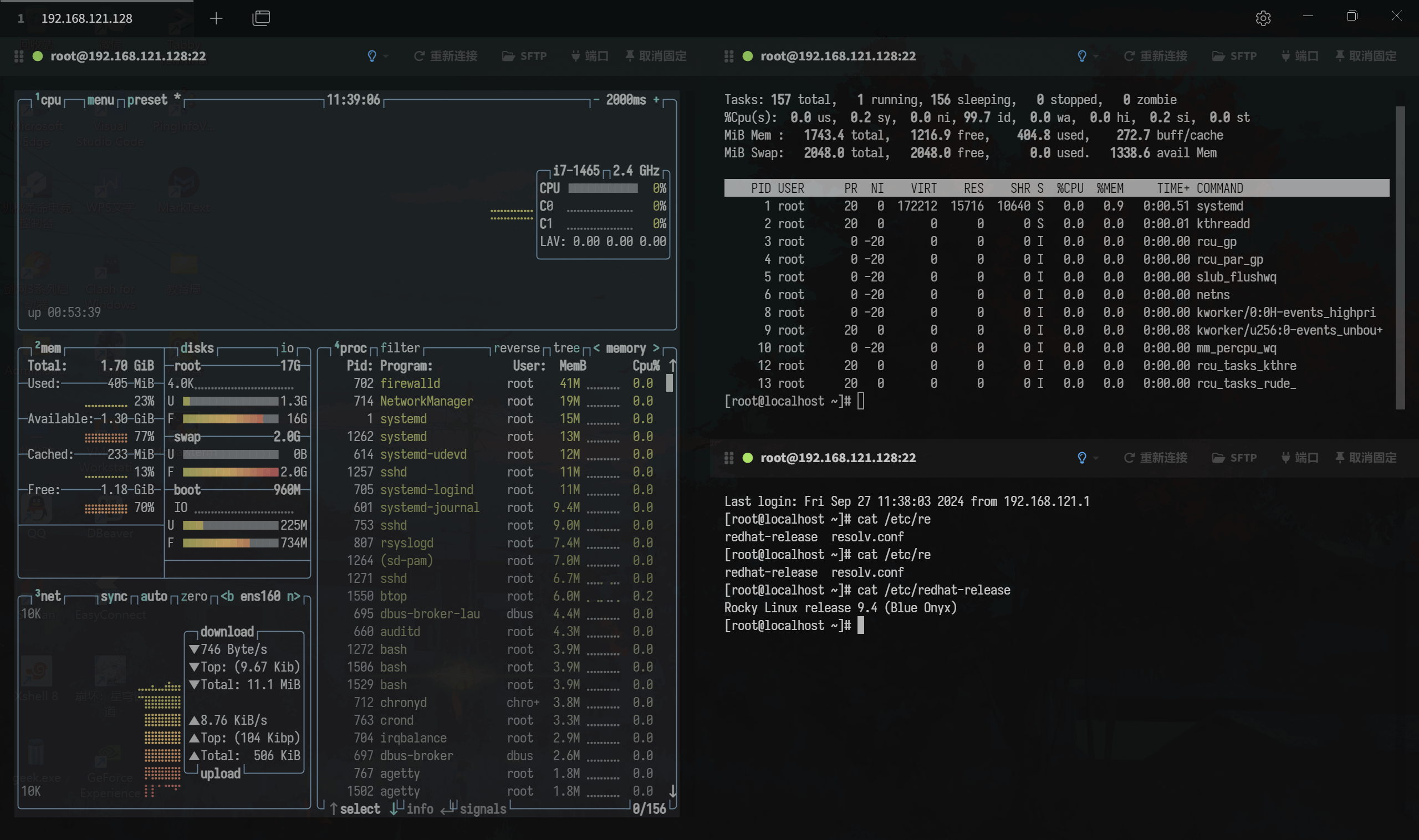Screen dimensions: 1419x840
Task: Open 端口 ports in the bottom-right pane
Action: point(1299,457)
